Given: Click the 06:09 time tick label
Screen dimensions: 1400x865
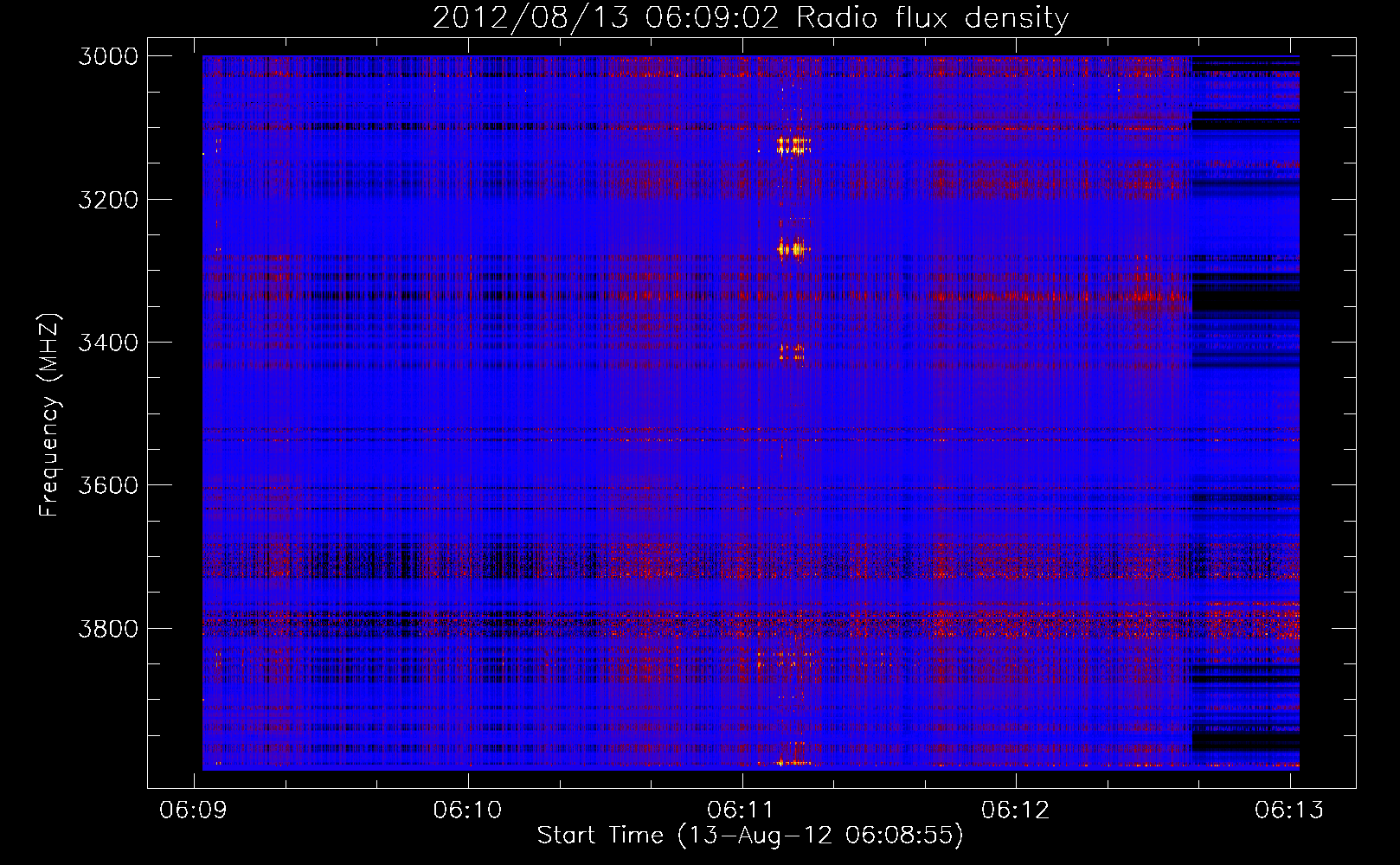Looking at the screenshot, I should click(x=195, y=810).
